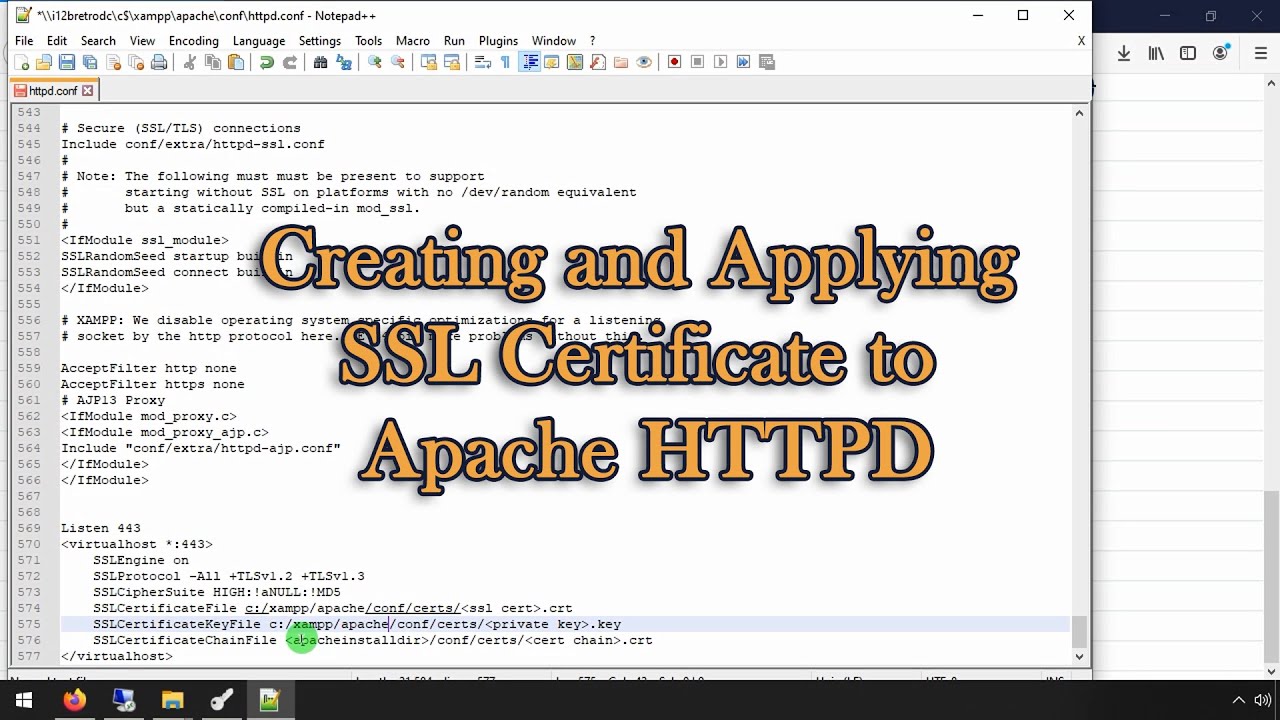Open Find with binoculars icon
This screenshot has height=720, width=1280.
[320, 62]
